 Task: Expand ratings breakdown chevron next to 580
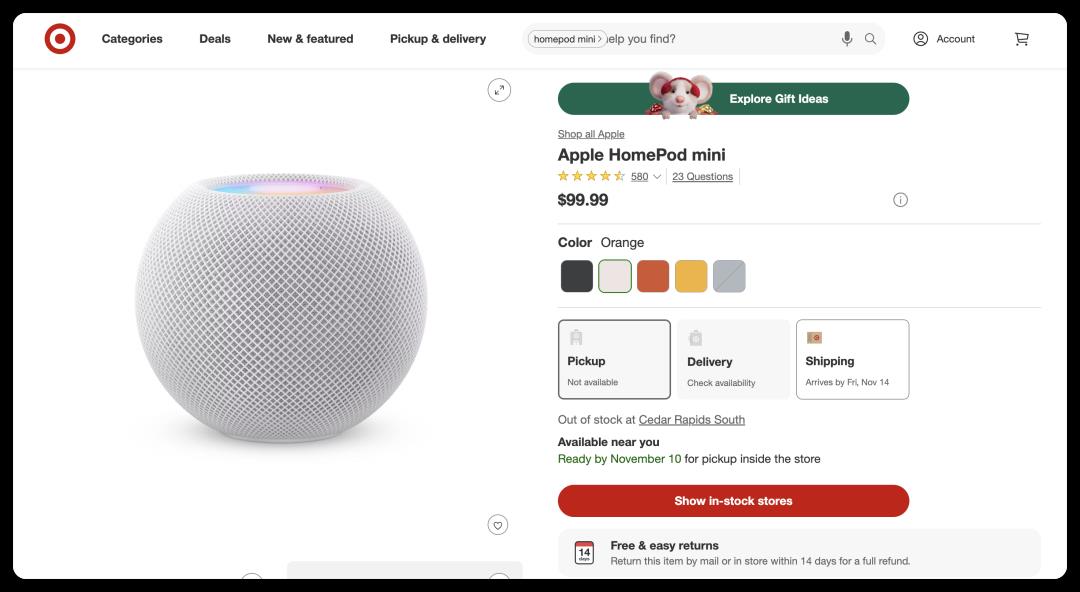657,176
